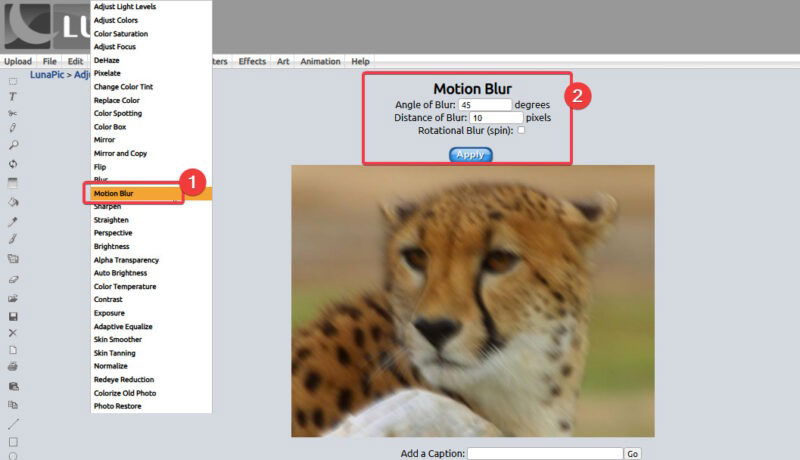Pick the paint bucket fill tool
The height and width of the screenshot is (460, 800).
coord(13,201)
